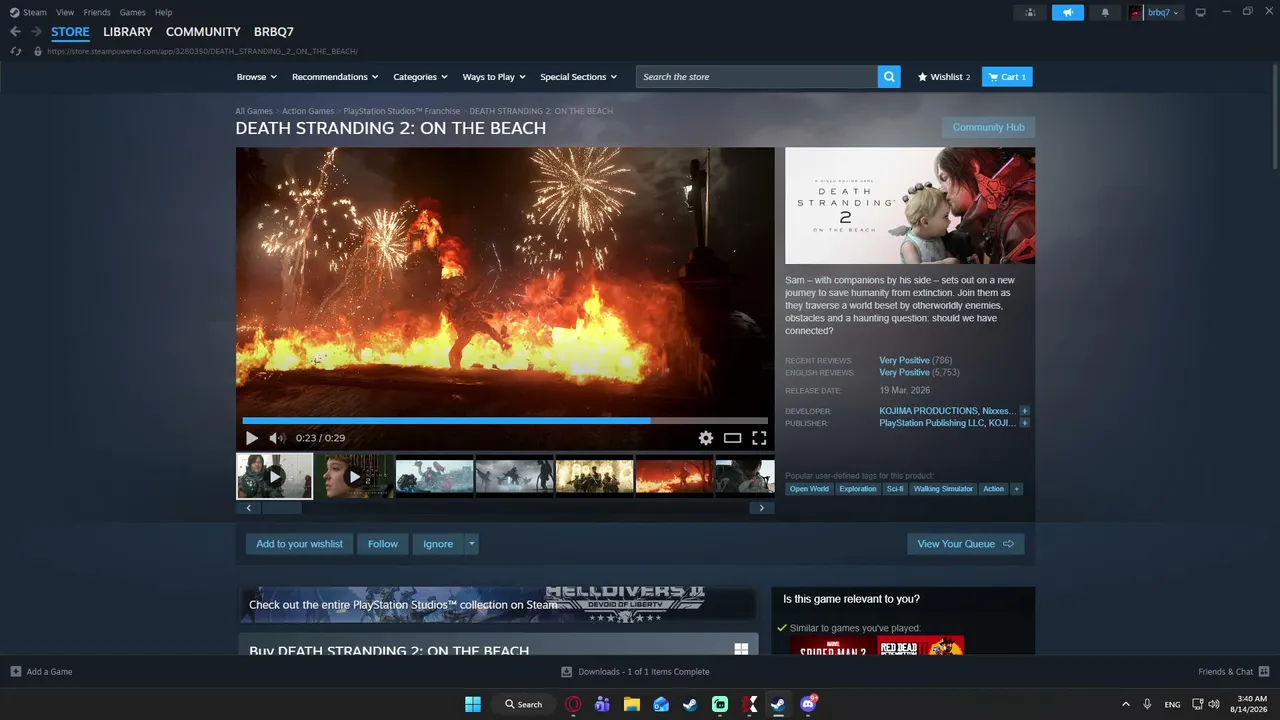Open the Games menu
The height and width of the screenshot is (720, 1280).
(132, 12)
